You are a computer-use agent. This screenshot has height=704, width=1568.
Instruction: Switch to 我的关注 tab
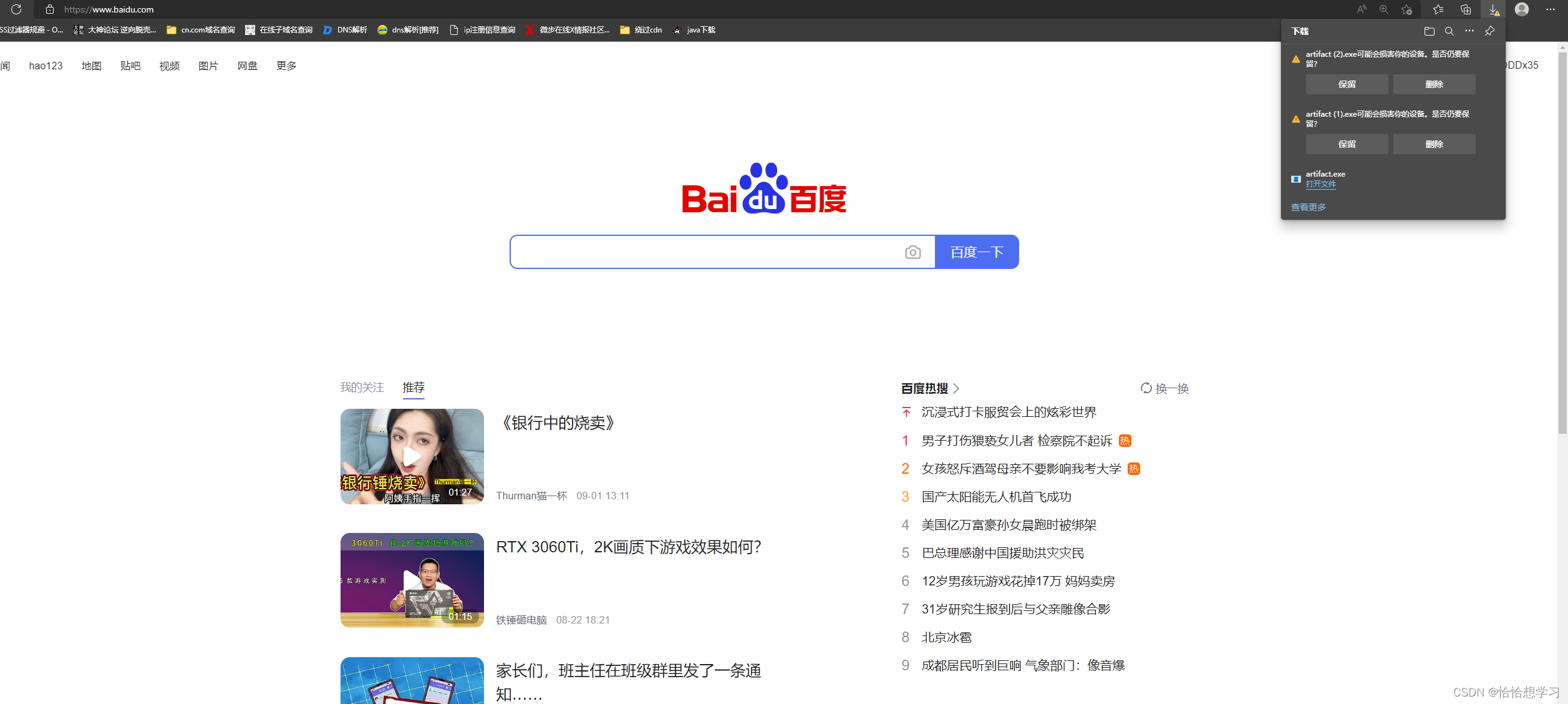coord(362,388)
